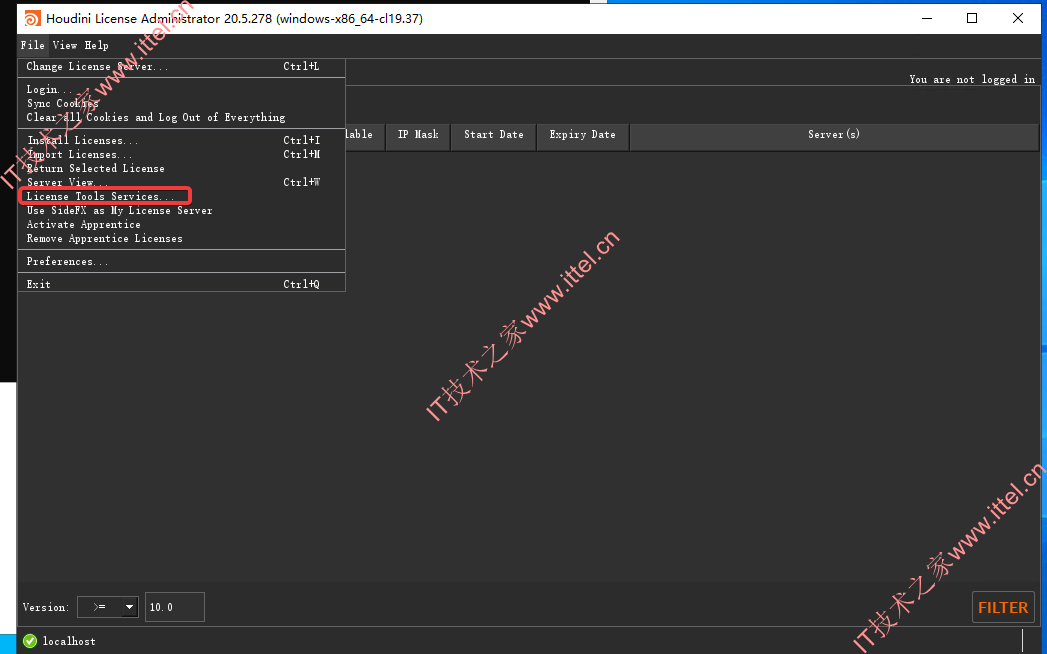The height and width of the screenshot is (654, 1047).
Task: Choose Use SideFX as My License Server
Action: coord(181,210)
